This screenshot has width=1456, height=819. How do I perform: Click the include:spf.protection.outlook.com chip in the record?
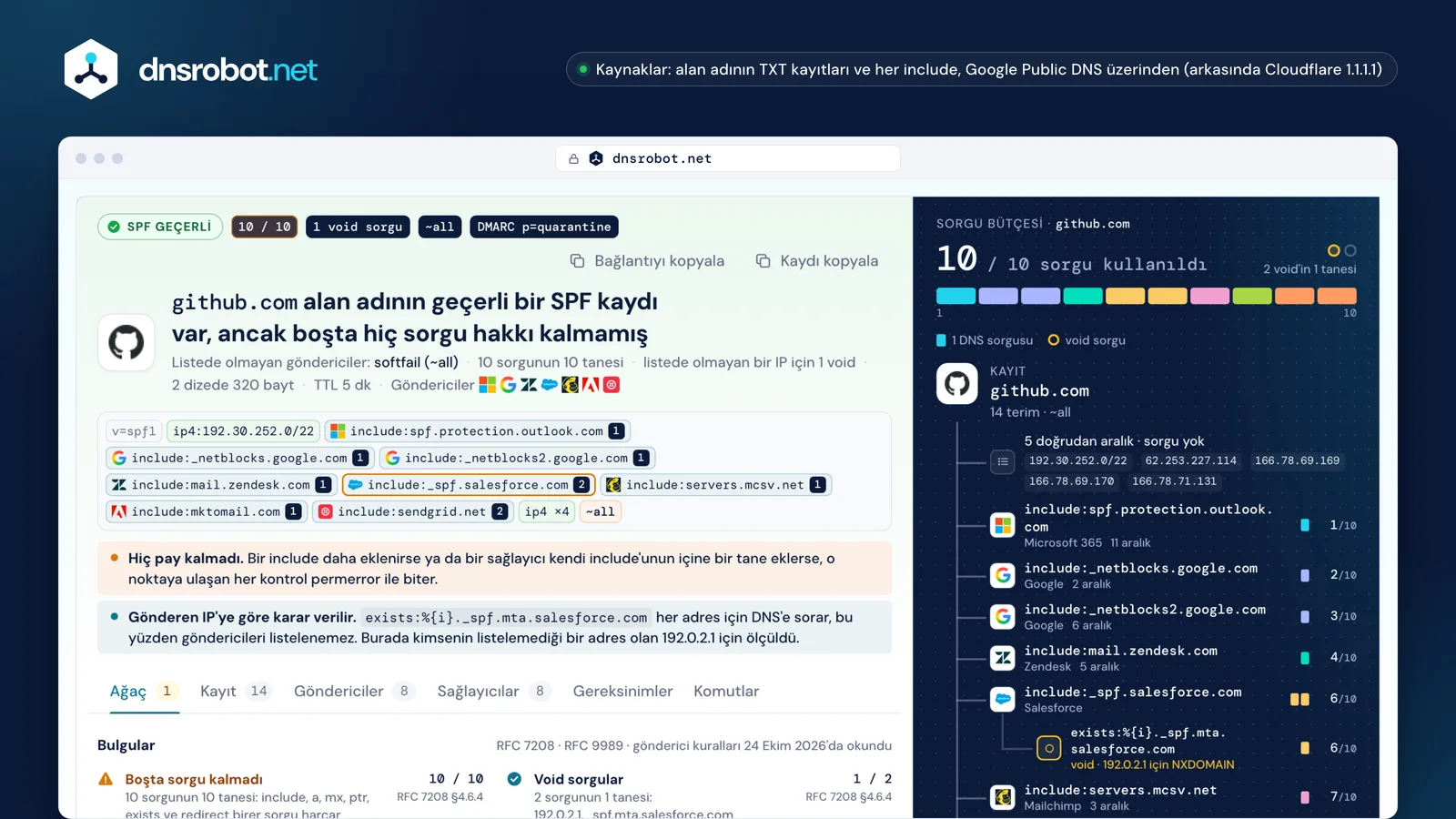coord(478,431)
